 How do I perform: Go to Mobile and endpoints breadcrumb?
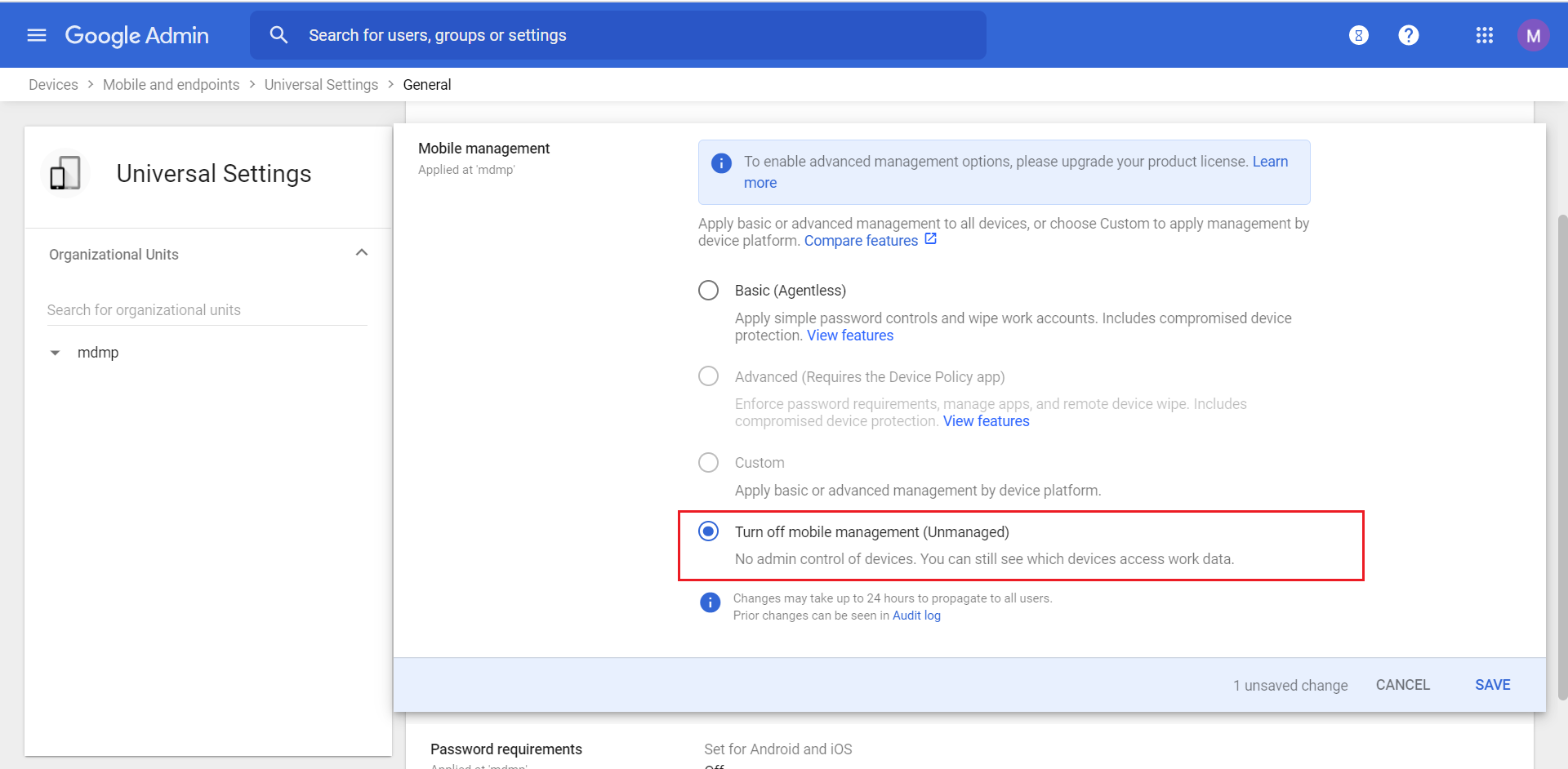171,85
